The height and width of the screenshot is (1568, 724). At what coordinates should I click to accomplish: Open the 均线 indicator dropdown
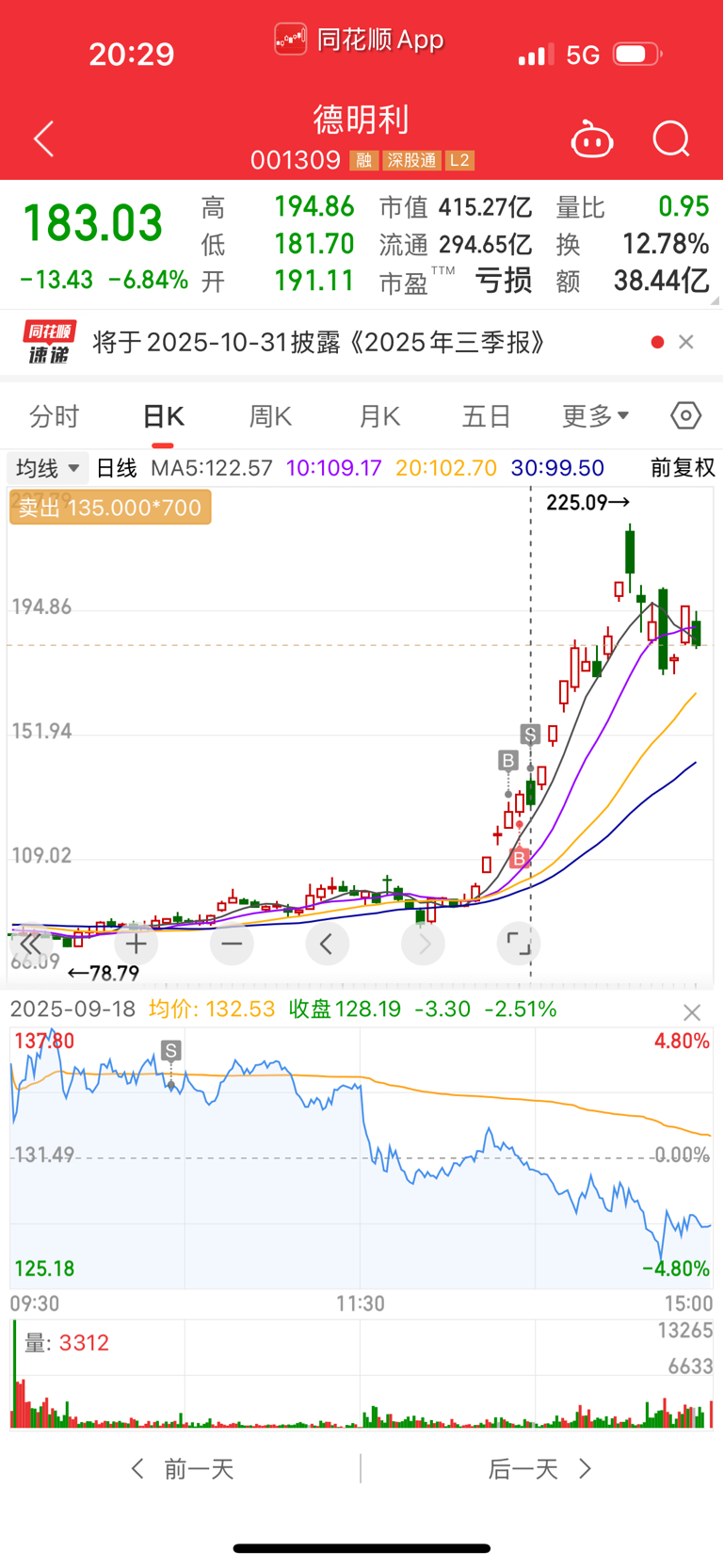pos(48,468)
